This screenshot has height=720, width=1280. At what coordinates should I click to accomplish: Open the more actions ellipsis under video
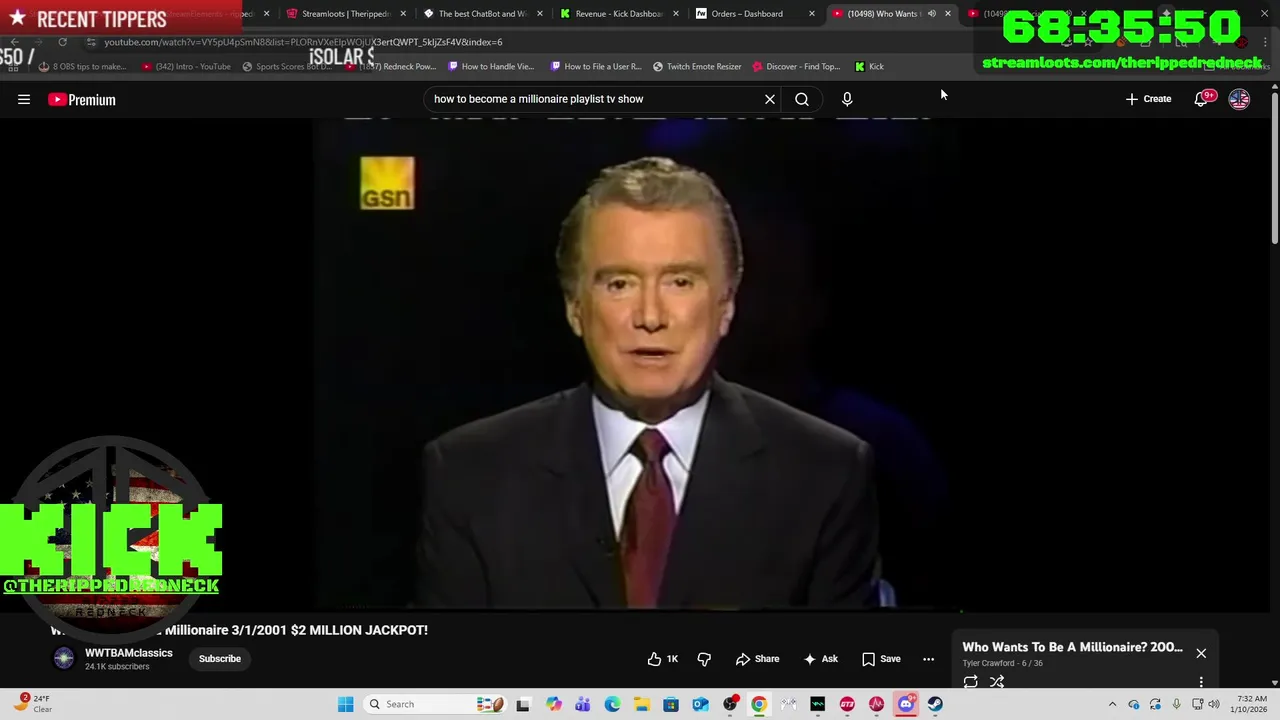click(928, 659)
